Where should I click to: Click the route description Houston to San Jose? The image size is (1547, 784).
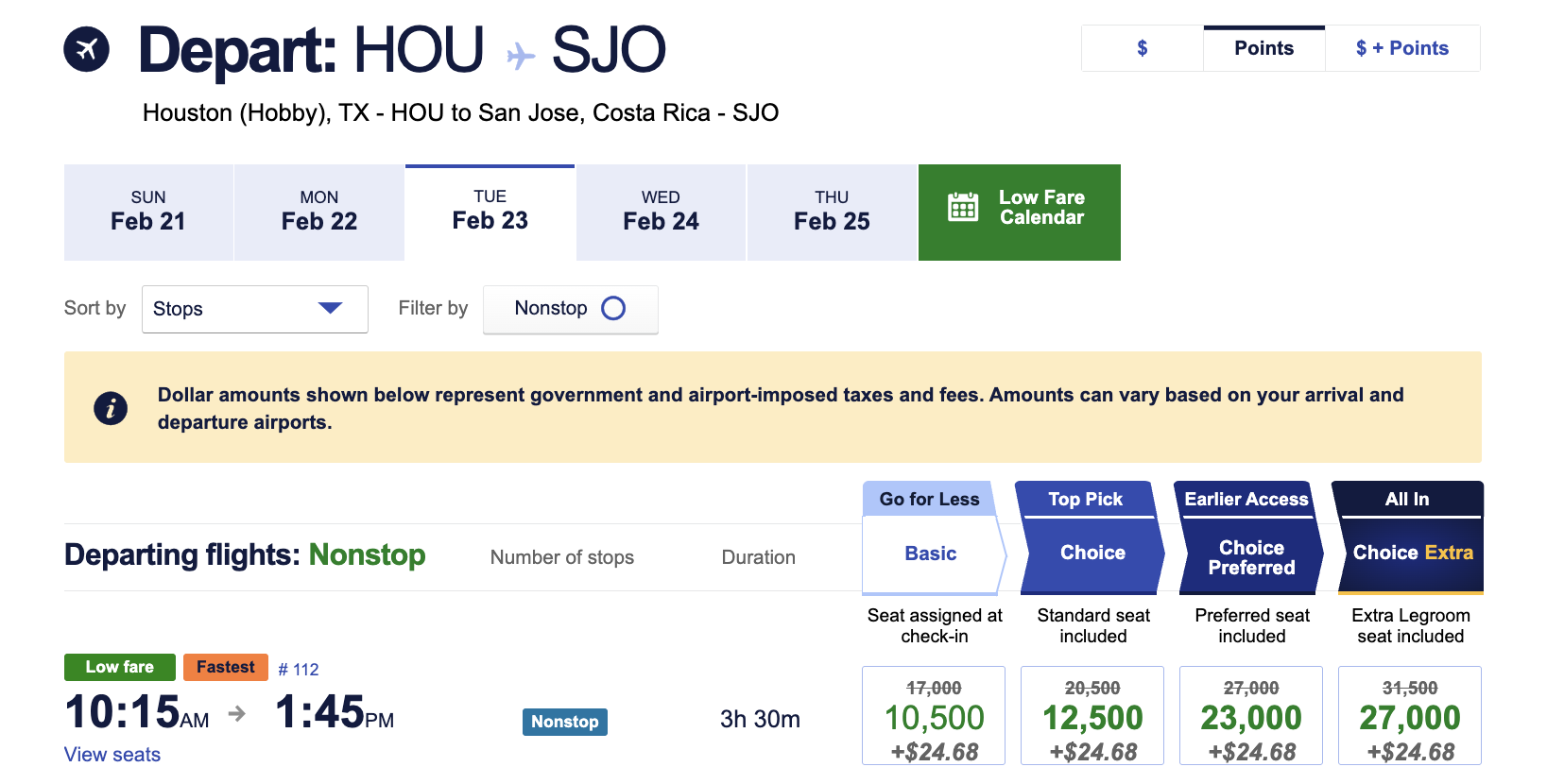(461, 112)
